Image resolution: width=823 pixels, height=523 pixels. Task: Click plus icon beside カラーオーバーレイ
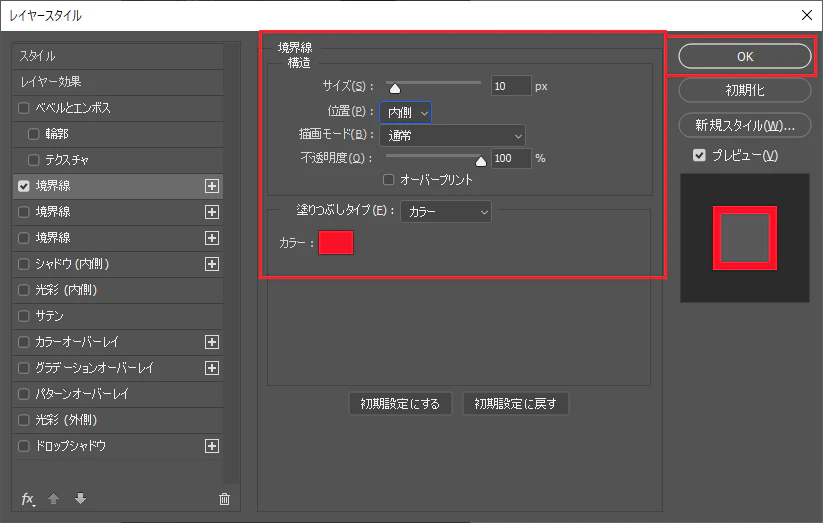pyautogui.click(x=212, y=342)
